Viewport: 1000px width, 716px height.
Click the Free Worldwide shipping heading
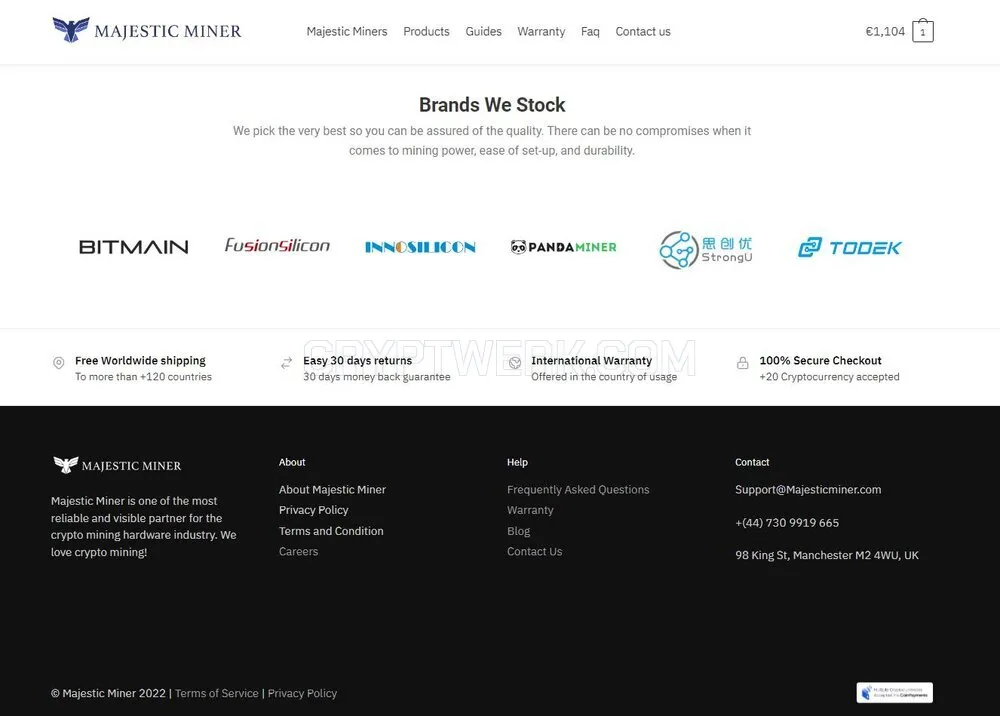pos(140,360)
